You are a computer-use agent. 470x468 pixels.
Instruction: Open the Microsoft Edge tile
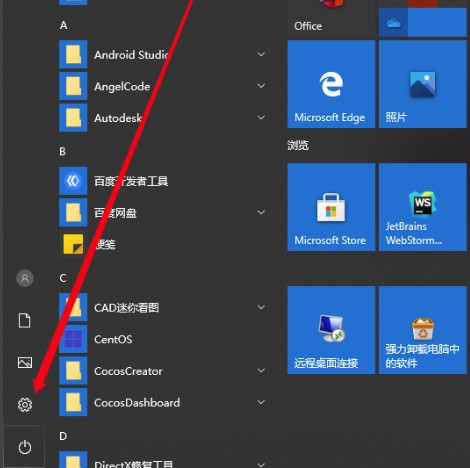coord(331,84)
